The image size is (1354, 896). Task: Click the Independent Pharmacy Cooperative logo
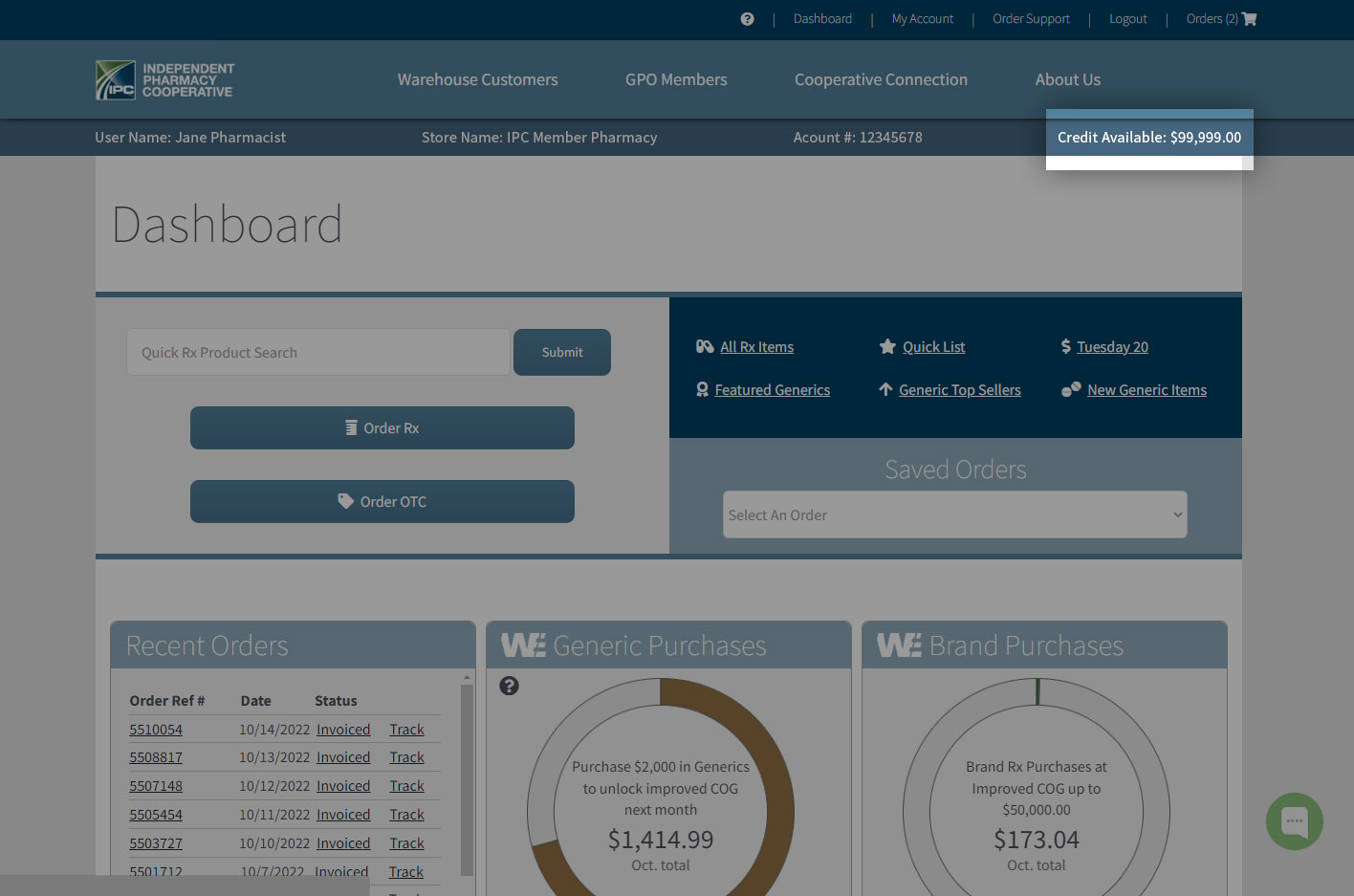pos(164,80)
